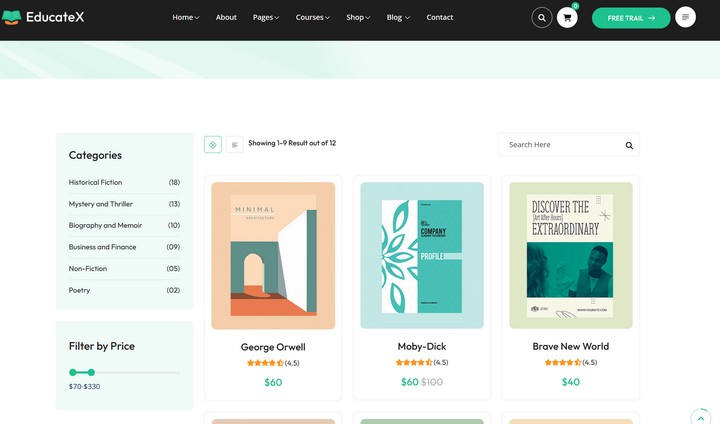Click the cart count badge
Viewport: 720px width, 424px height.
pos(575,6)
